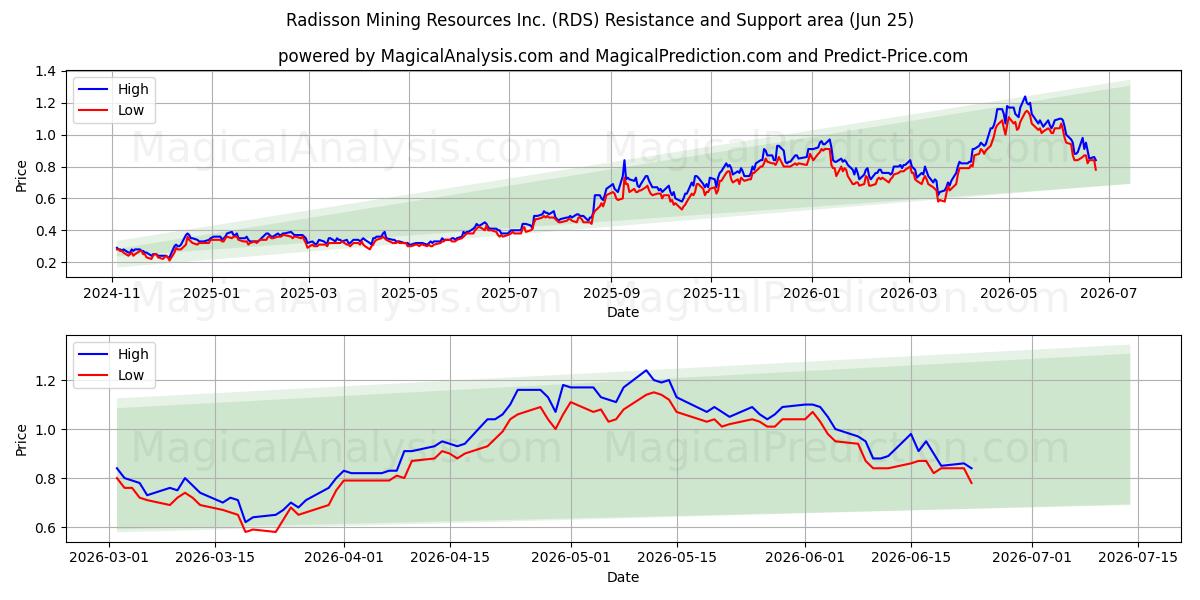Click the 2026-03 tick label on top chart

(x=908, y=294)
